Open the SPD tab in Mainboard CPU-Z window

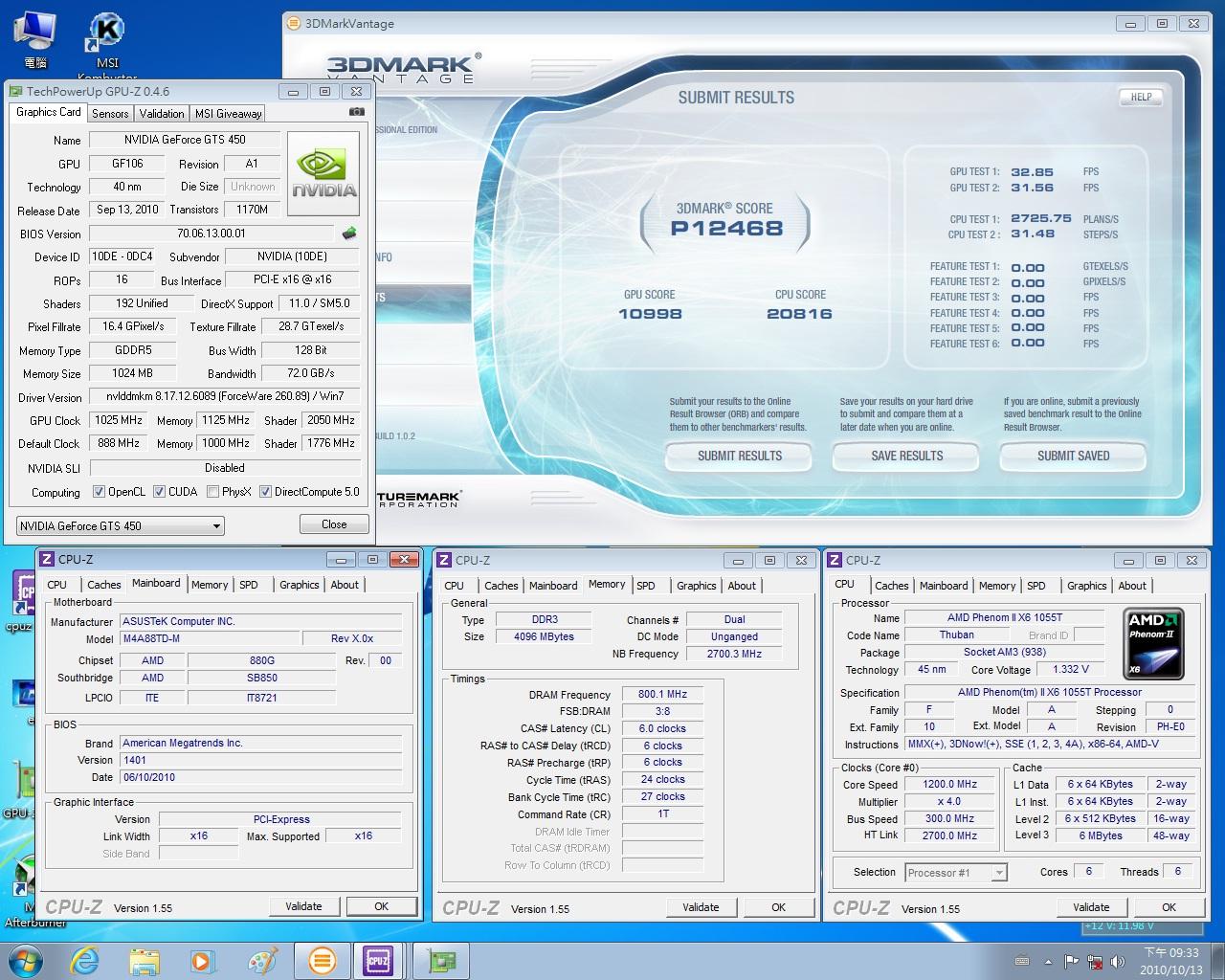point(249,585)
